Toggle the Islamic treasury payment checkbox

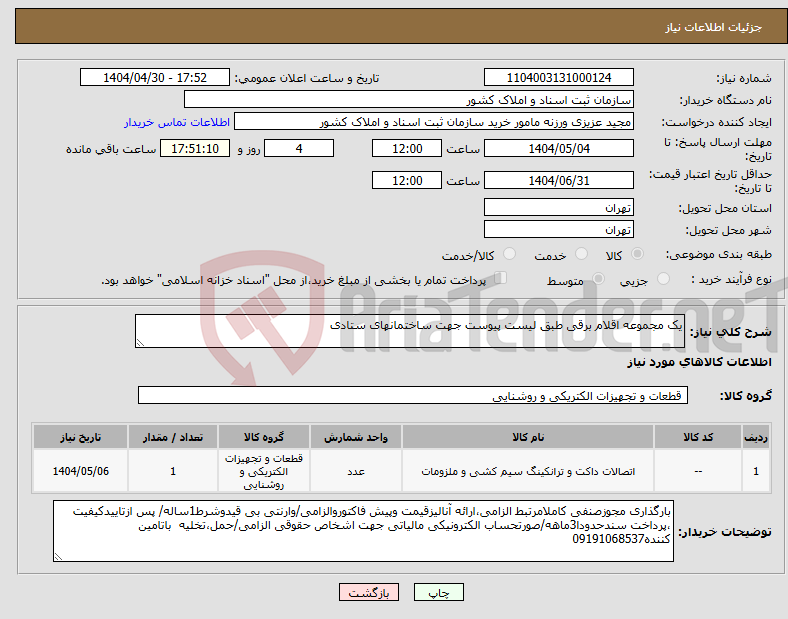tap(500, 278)
